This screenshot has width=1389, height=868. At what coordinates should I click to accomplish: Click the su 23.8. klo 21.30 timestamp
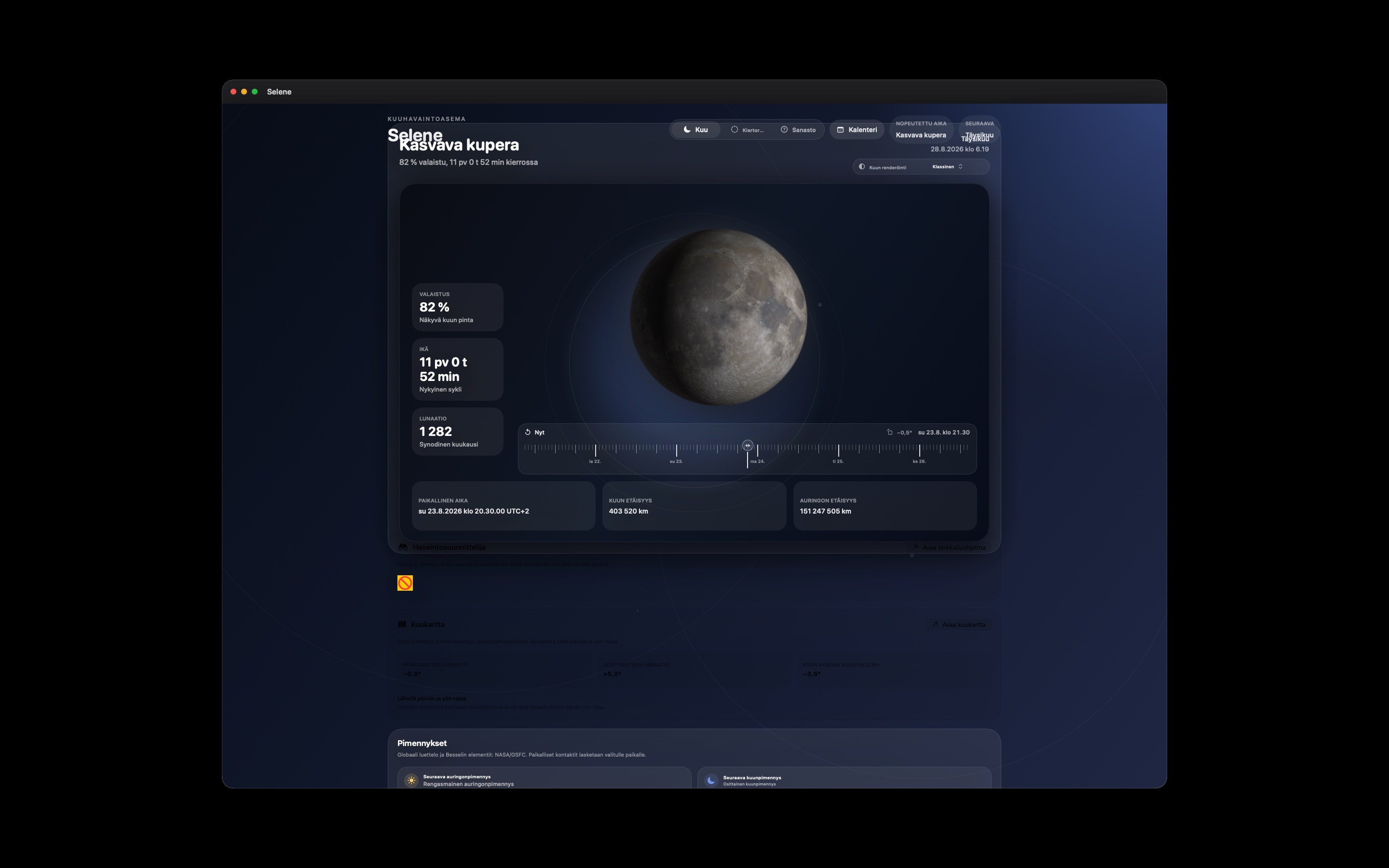[x=943, y=433]
